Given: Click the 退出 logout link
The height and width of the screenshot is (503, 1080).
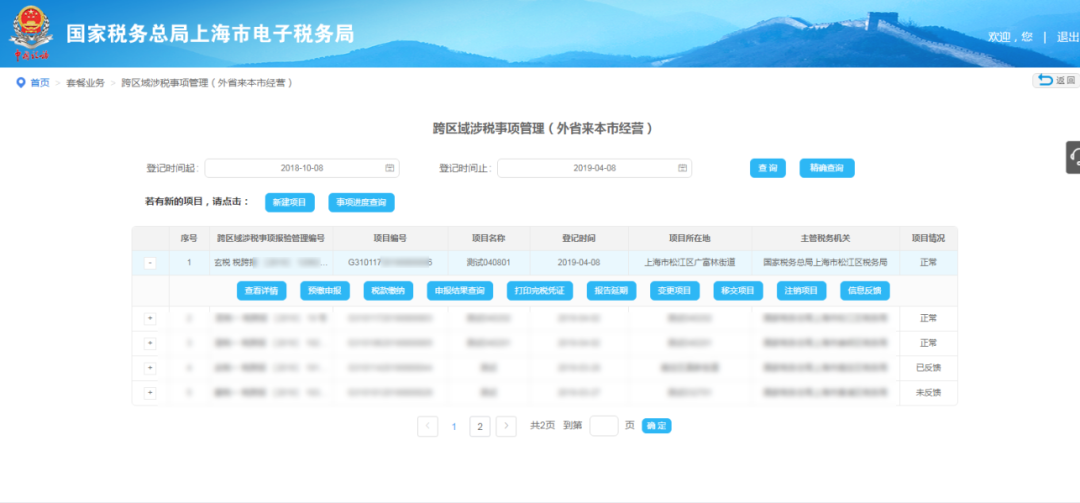Looking at the screenshot, I should pyautogui.click(x=1068, y=37).
